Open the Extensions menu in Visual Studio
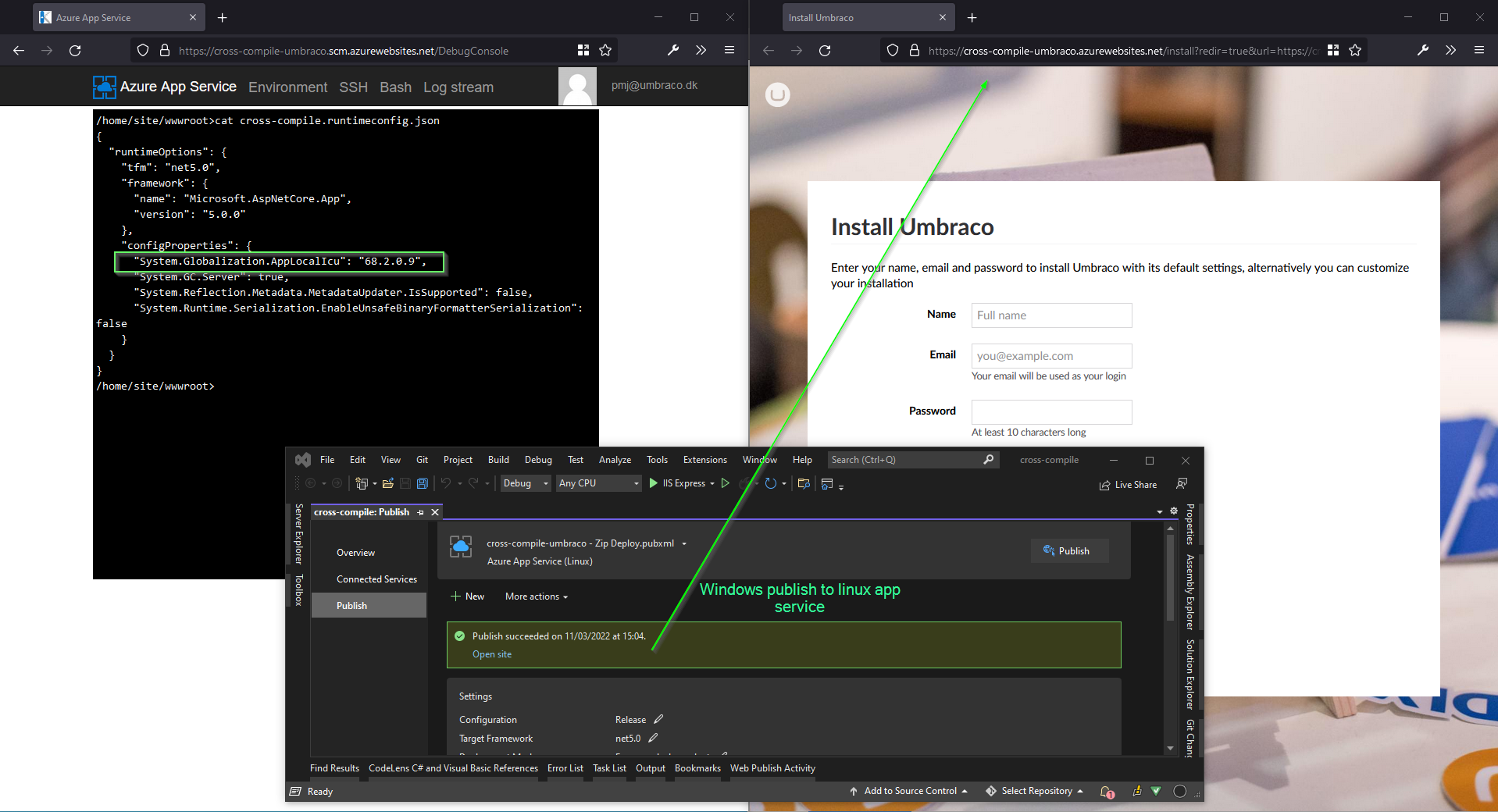The width and height of the screenshot is (1498, 812). click(704, 460)
